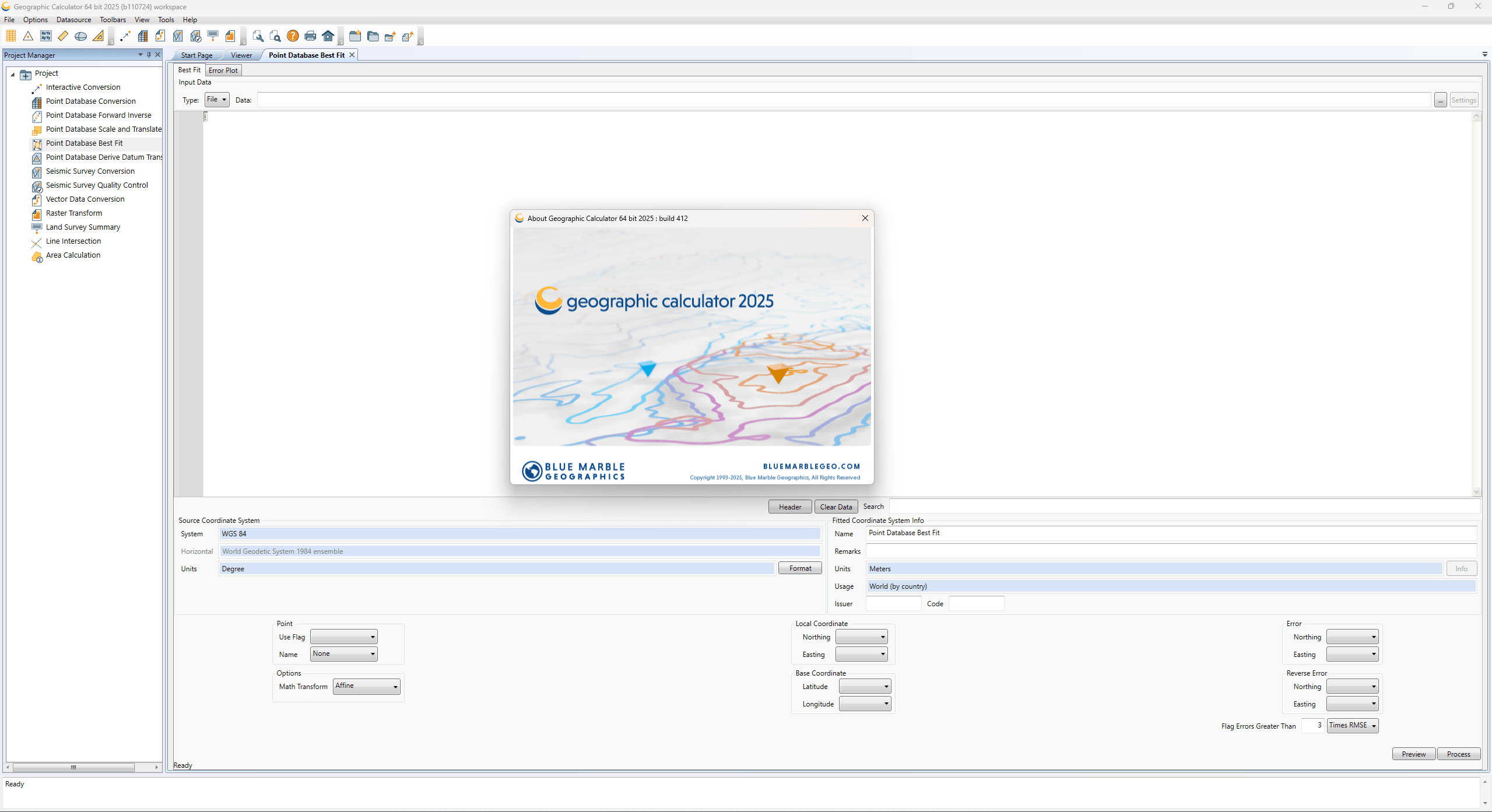1492x812 pixels.
Task: Click the document with magnifier toolbar icon
Action: [275, 36]
